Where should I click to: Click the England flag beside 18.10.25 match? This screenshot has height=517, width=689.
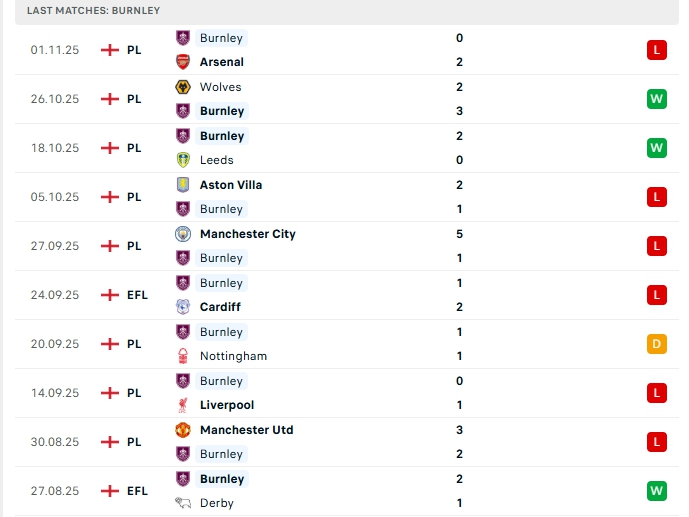click(110, 148)
